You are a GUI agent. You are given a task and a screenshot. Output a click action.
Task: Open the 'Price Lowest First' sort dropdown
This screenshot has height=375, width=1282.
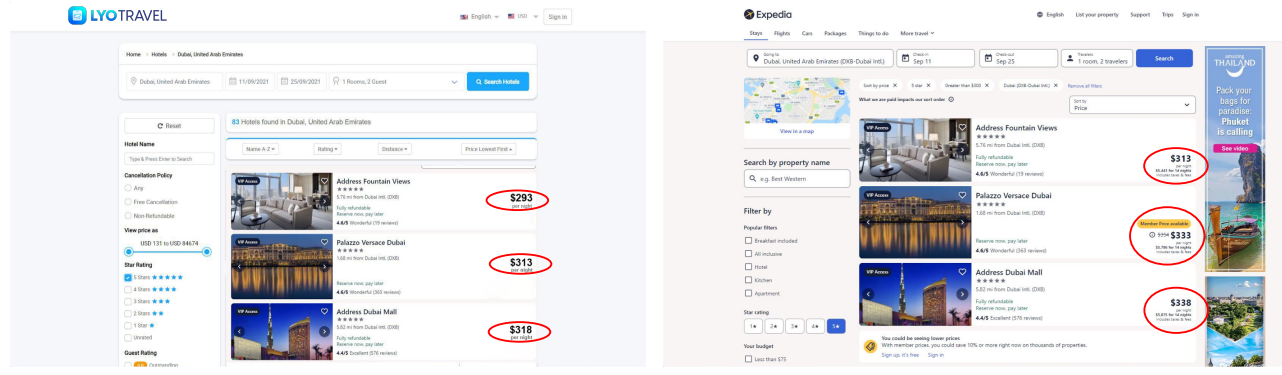pos(489,149)
